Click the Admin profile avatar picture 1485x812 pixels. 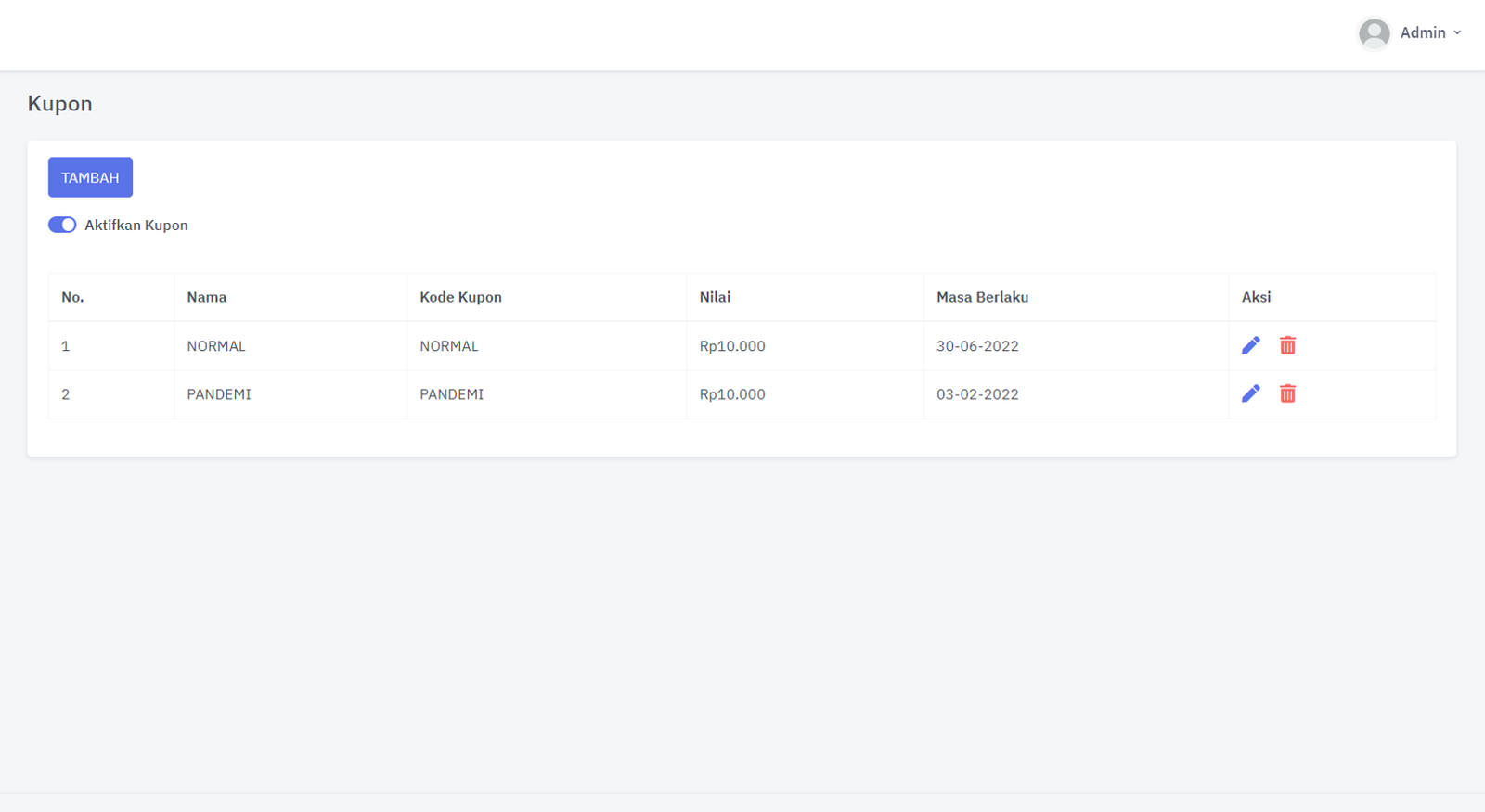[1374, 33]
